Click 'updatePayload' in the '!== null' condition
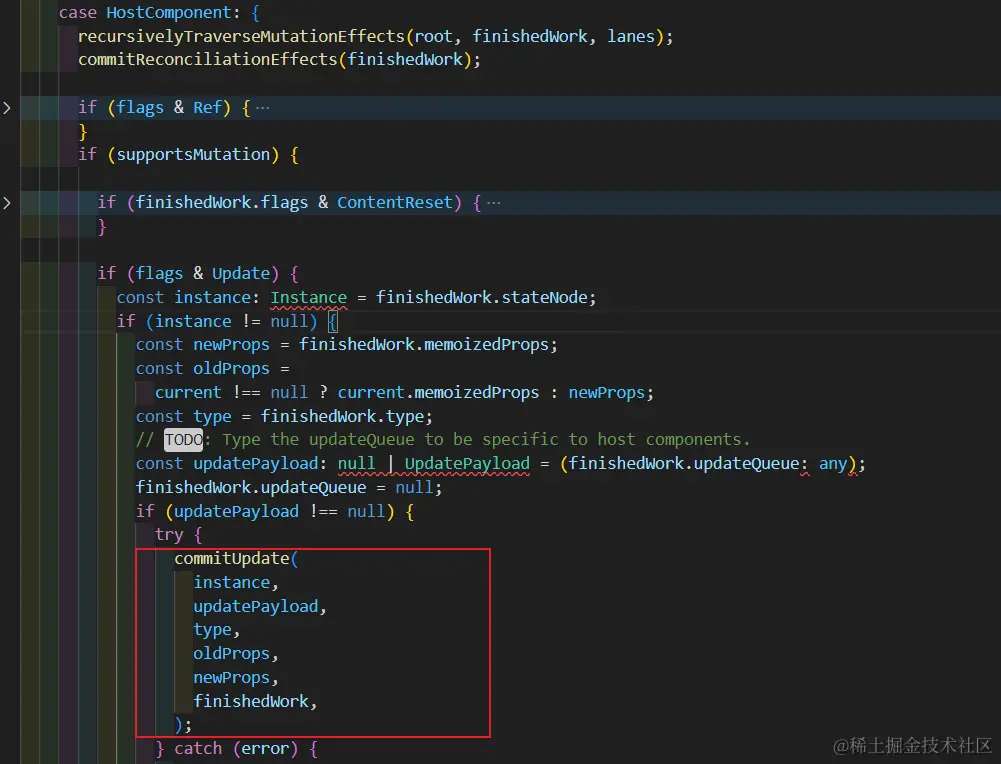 (236, 511)
